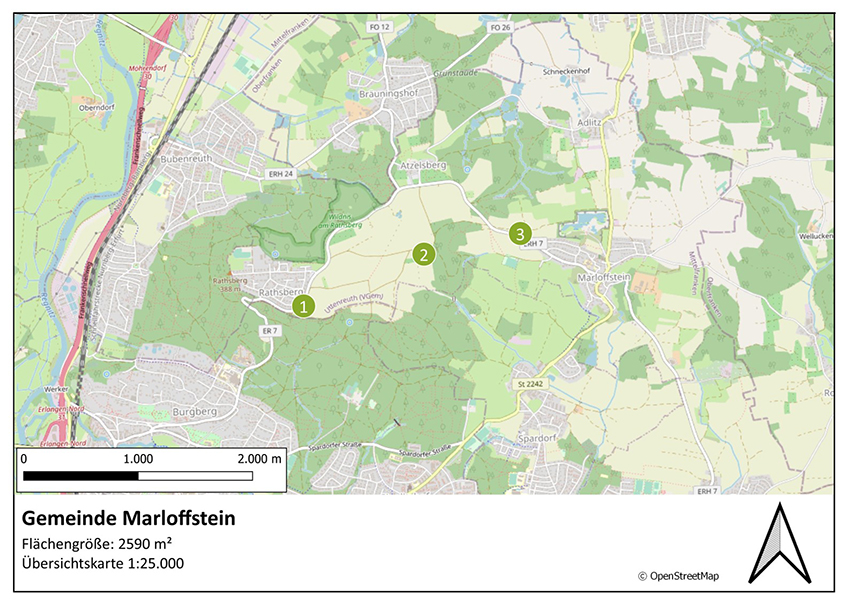Click the Adlitz label
This screenshot has height=601, width=850.
[x=589, y=122]
